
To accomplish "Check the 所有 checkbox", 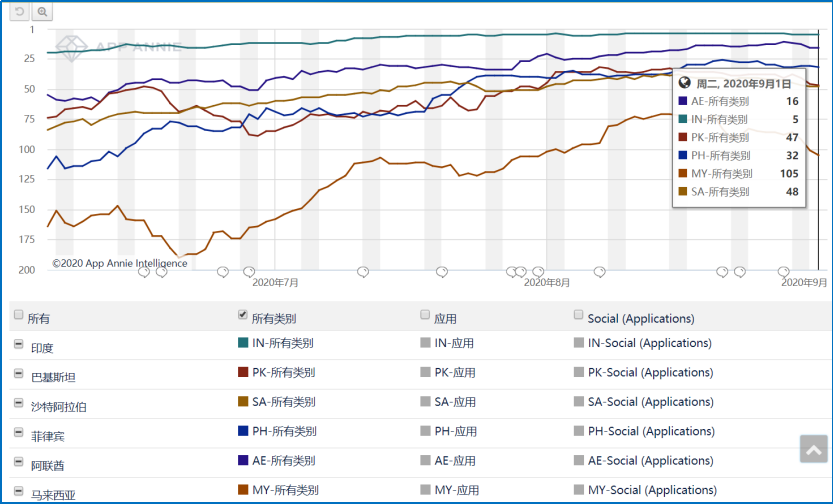I will click(19, 315).
